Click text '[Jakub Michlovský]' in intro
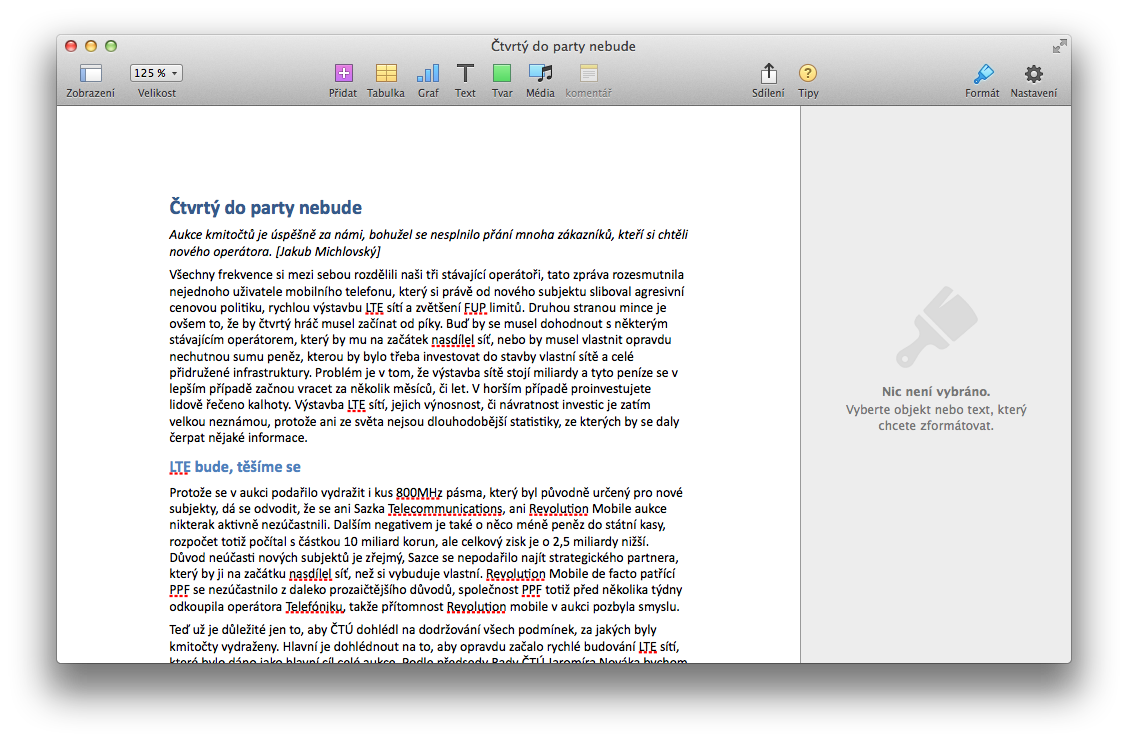Viewport: 1128px width, 742px height. pyautogui.click(x=327, y=251)
